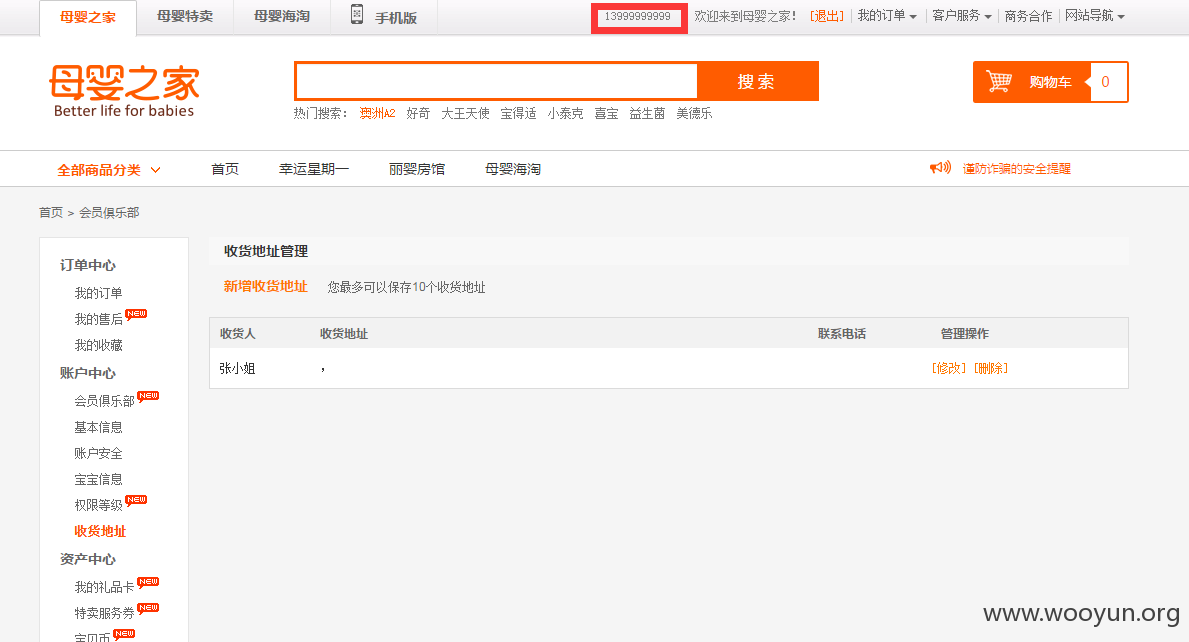Open 权限等级 in sidebar

click(x=98, y=505)
